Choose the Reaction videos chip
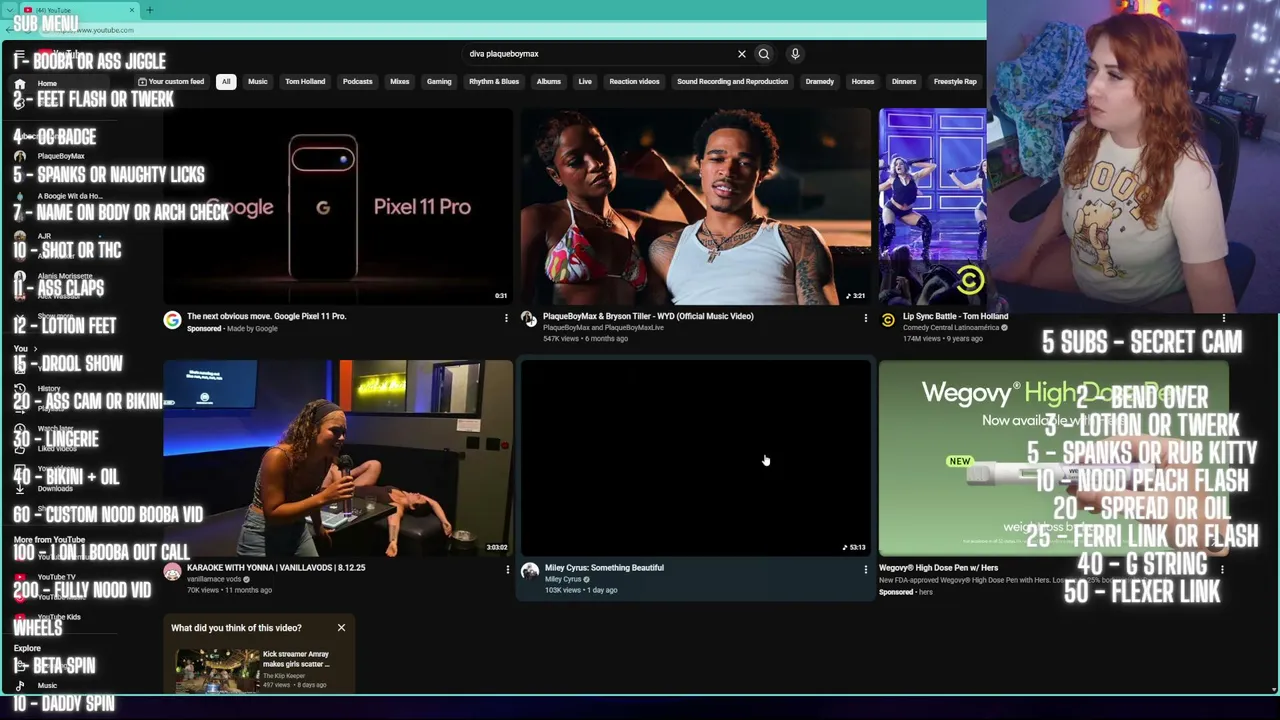Image resolution: width=1280 pixels, height=720 pixels. (x=635, y=82)
